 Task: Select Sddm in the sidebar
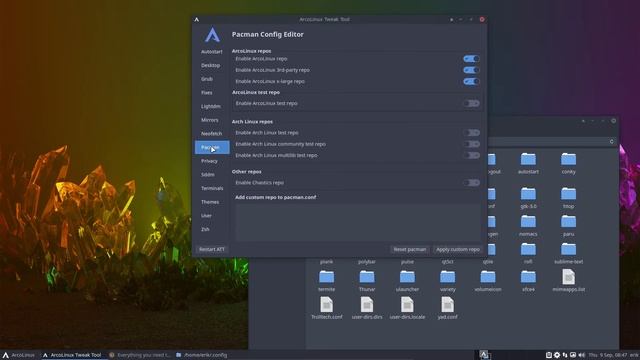212,175
